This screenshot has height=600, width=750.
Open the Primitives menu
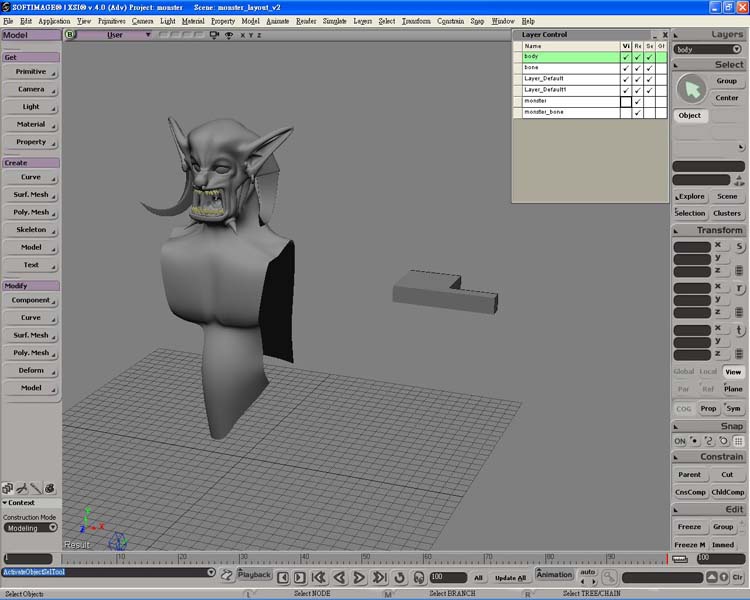(x=111, y=21)
